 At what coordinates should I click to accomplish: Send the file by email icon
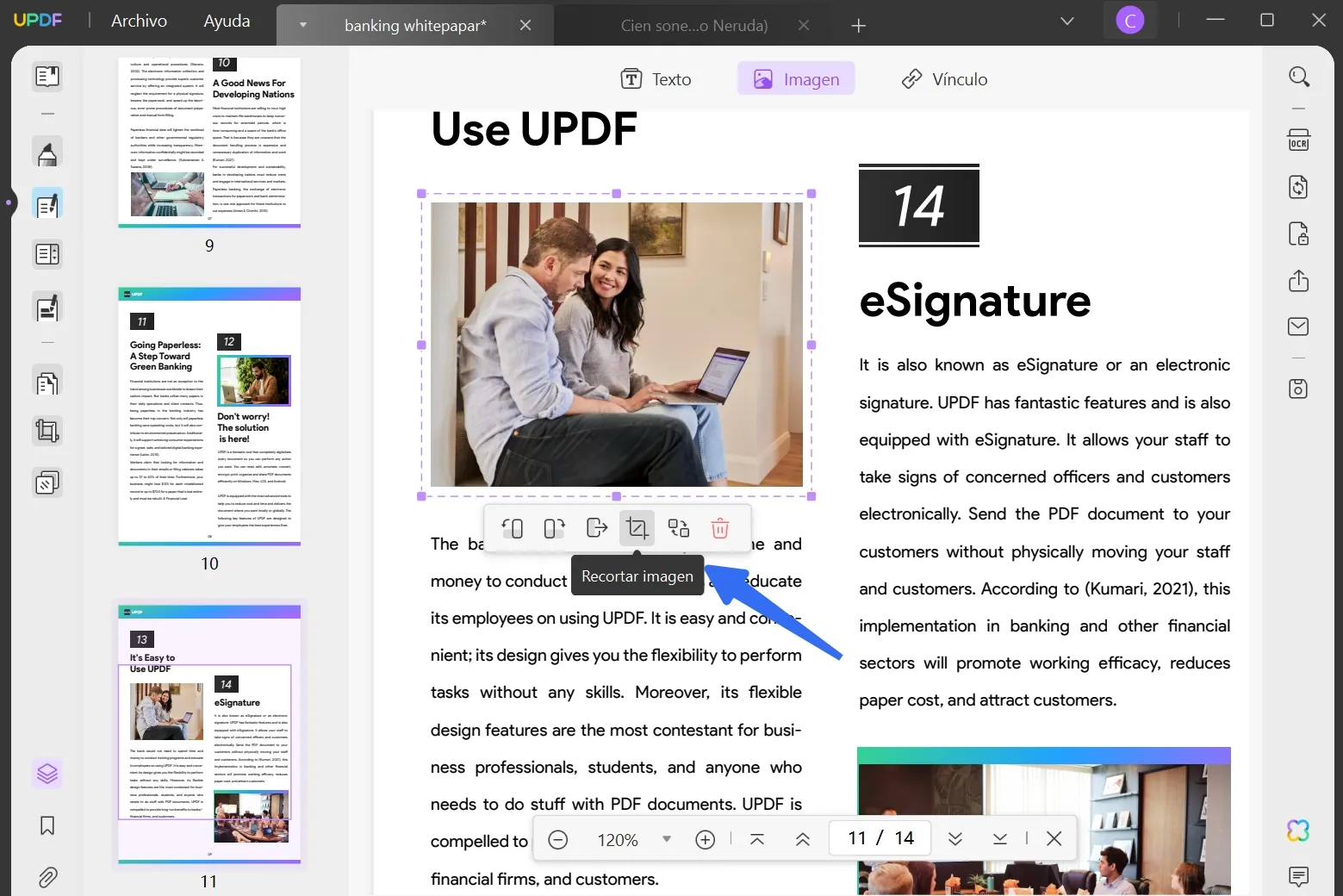(x=1298, y=327)
